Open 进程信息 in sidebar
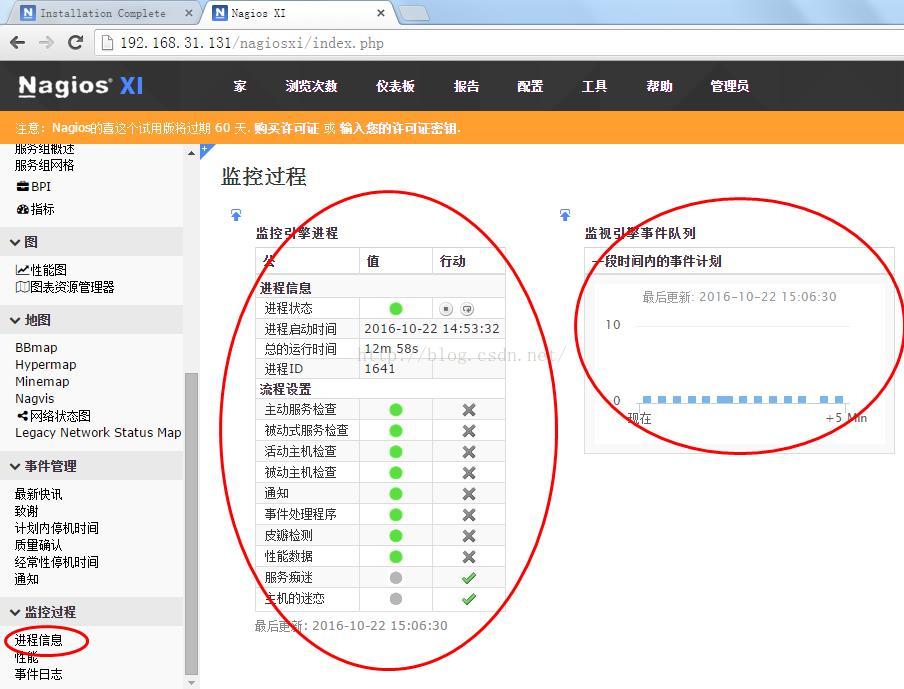The width and height of the screenshot is (904, 689). pos(39,640)
